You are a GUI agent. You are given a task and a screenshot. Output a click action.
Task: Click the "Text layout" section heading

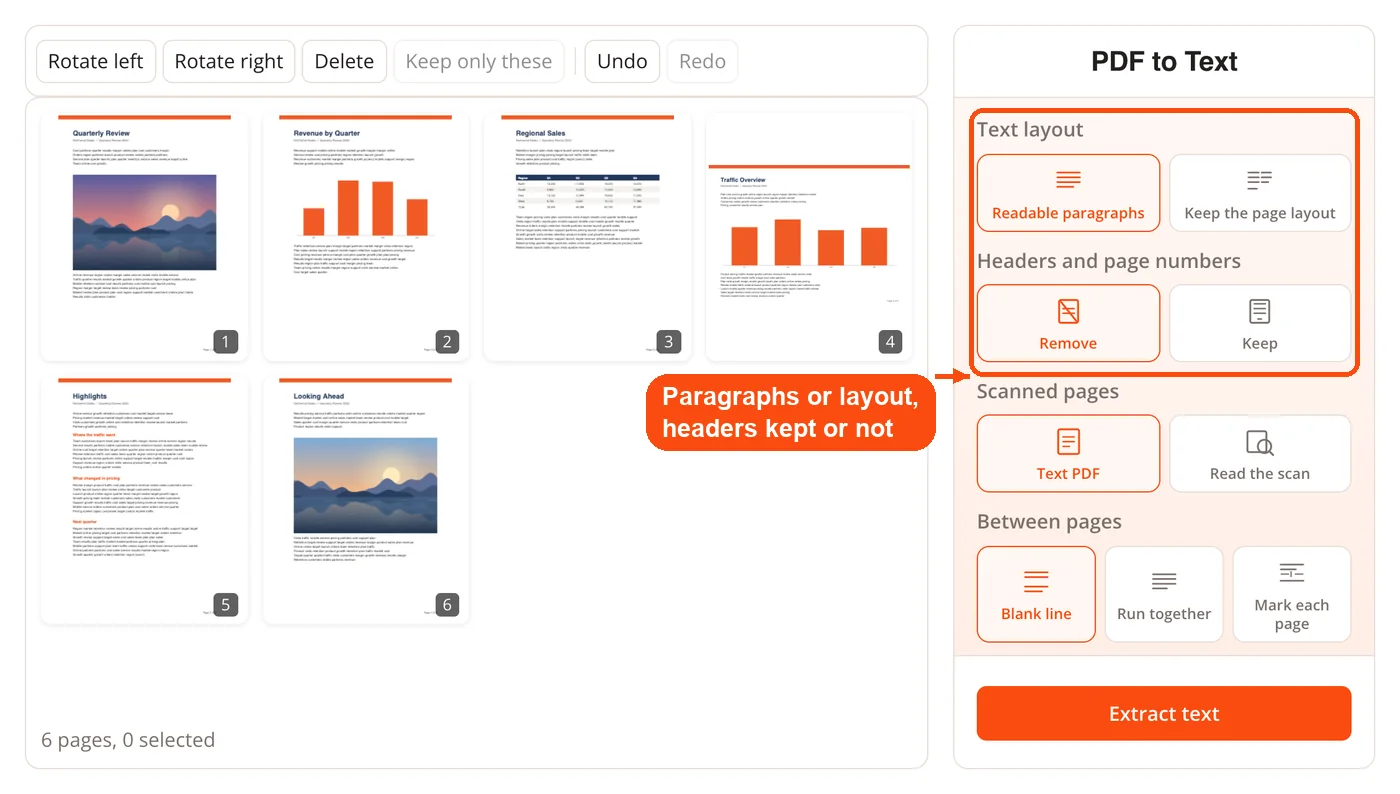pos(1030,130)
